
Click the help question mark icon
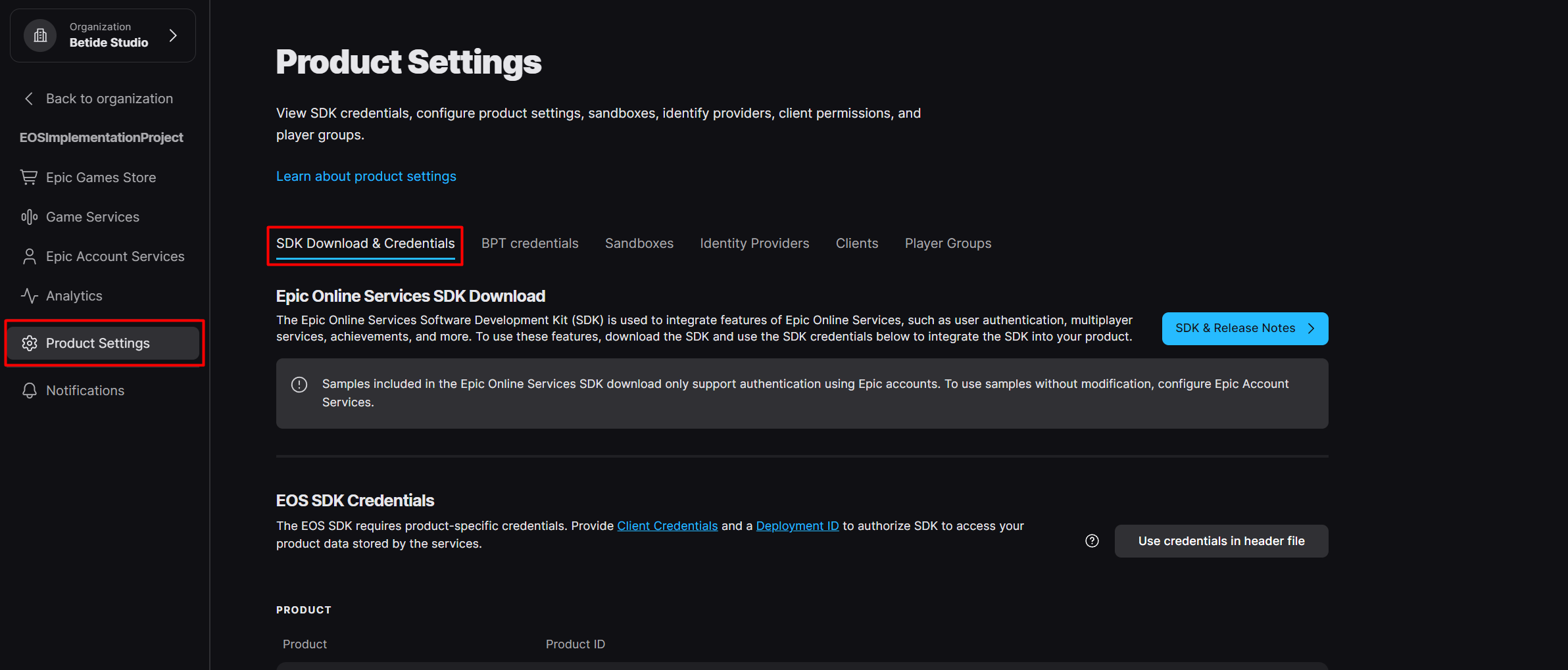click(1092, 541)
